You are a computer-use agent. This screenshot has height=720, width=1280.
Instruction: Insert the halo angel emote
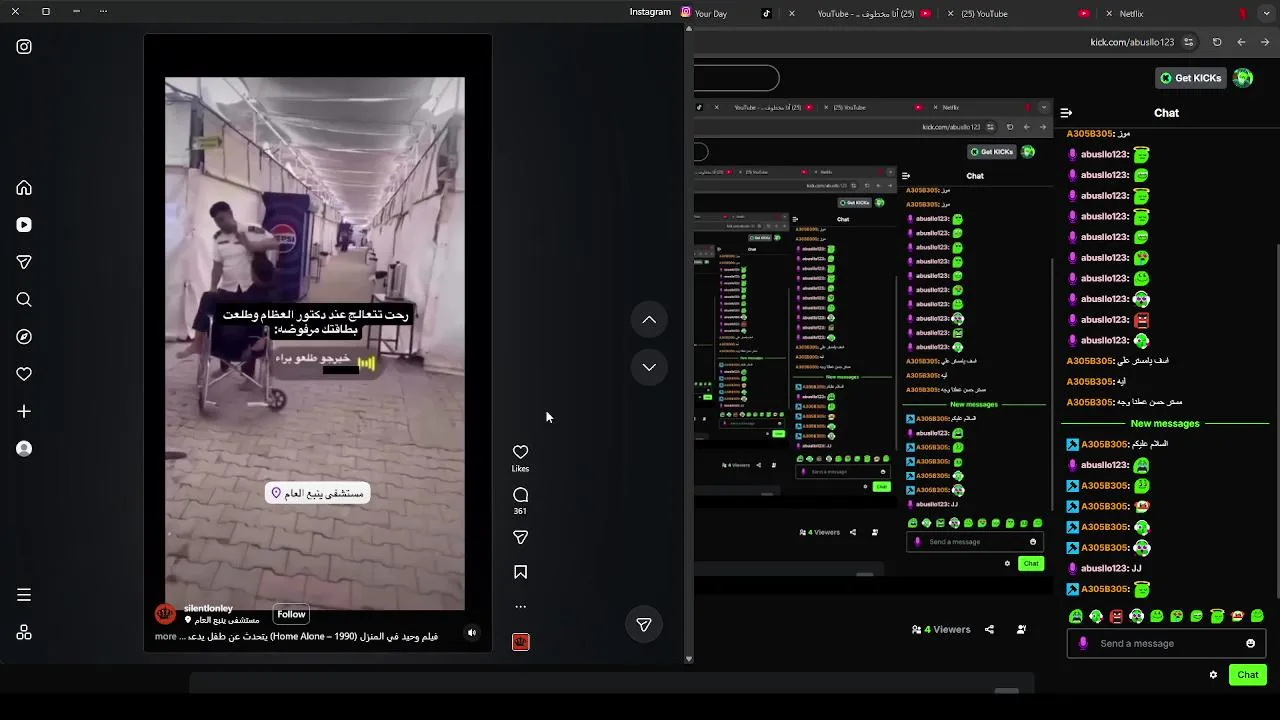tap(1217, 616)
